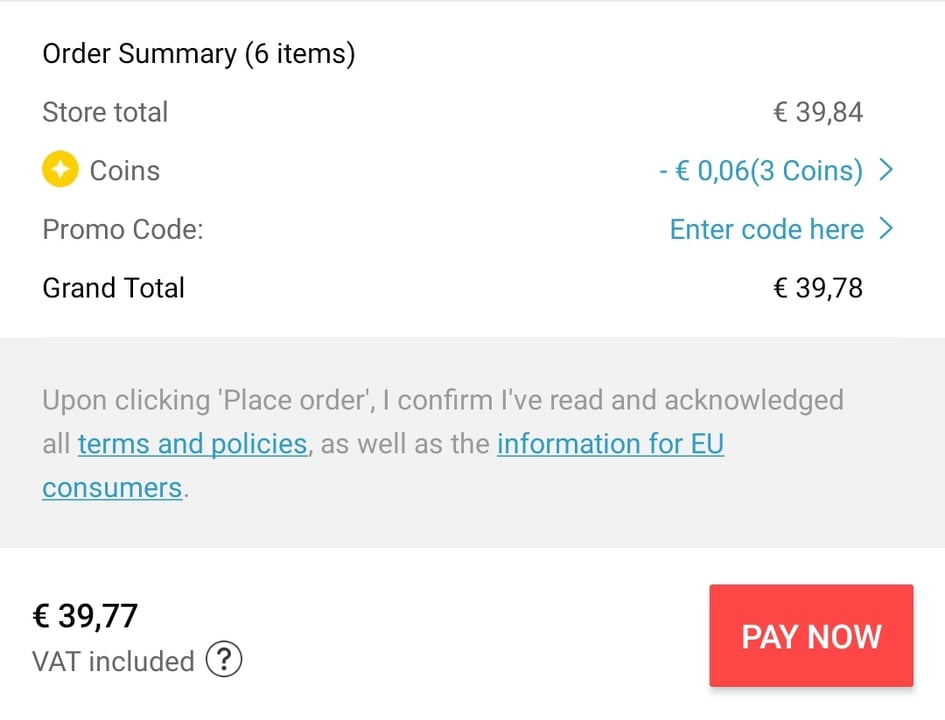Viewport: 945px width, 720px height.
Task: Tap 'Enter code here' promo field
Action: [766, 229]
